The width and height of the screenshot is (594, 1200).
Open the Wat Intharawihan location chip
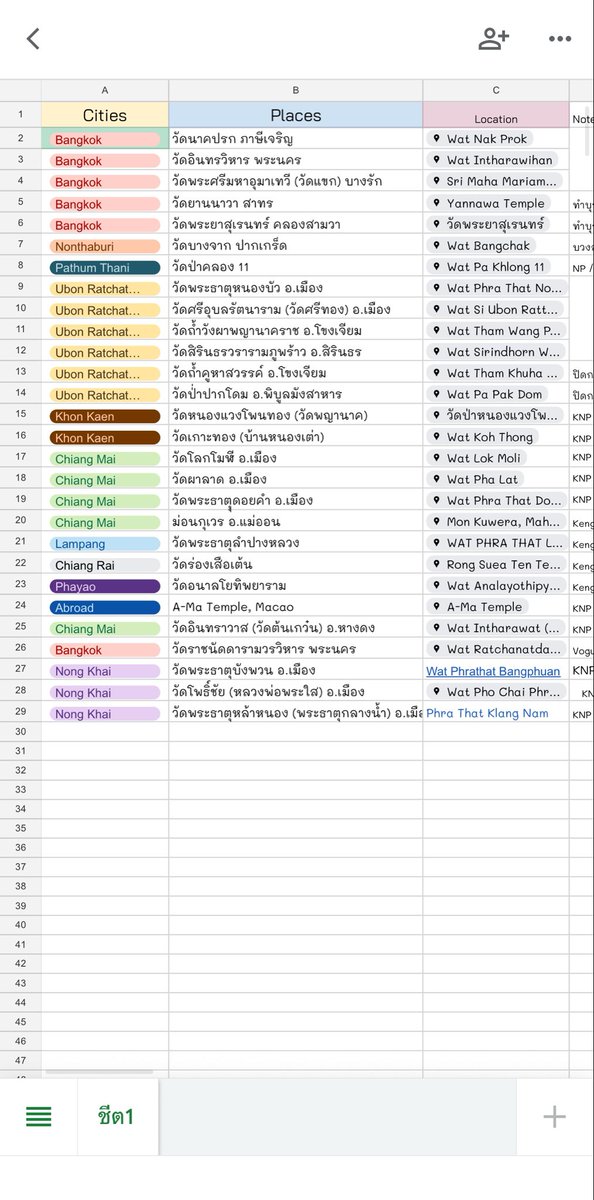coord(493,160)
